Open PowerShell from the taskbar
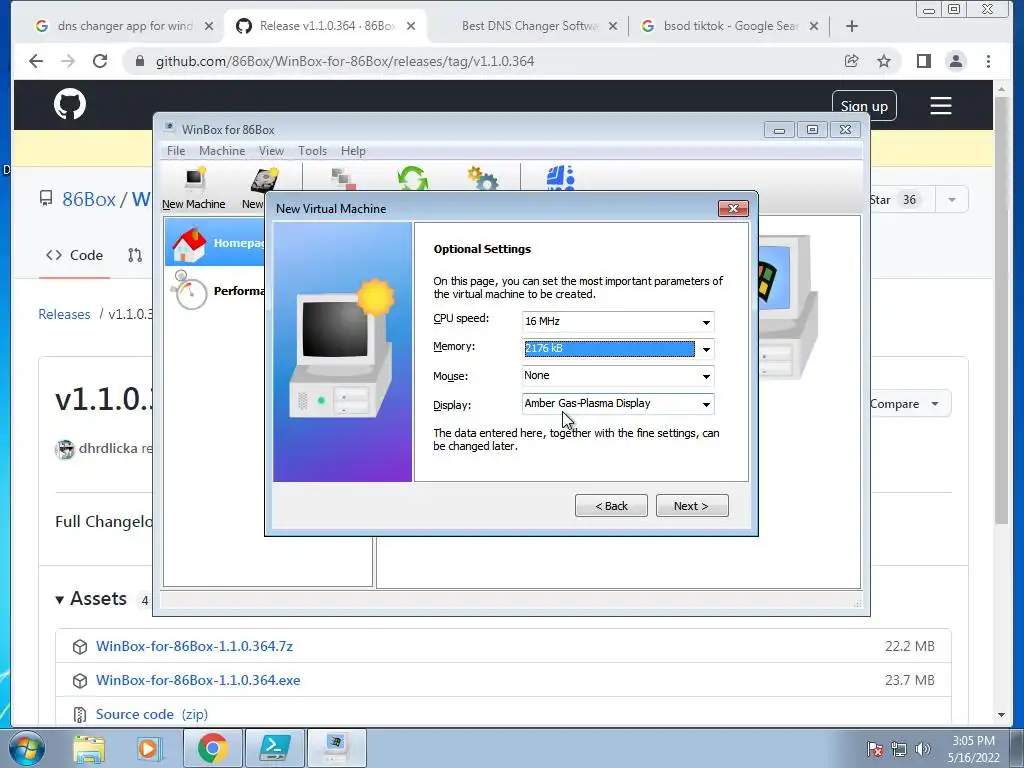 [274, 748]
